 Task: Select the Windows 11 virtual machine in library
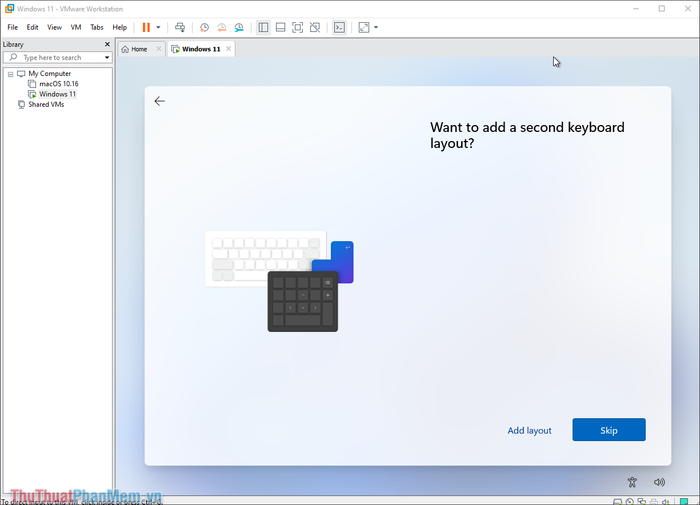tap(57, 94)
